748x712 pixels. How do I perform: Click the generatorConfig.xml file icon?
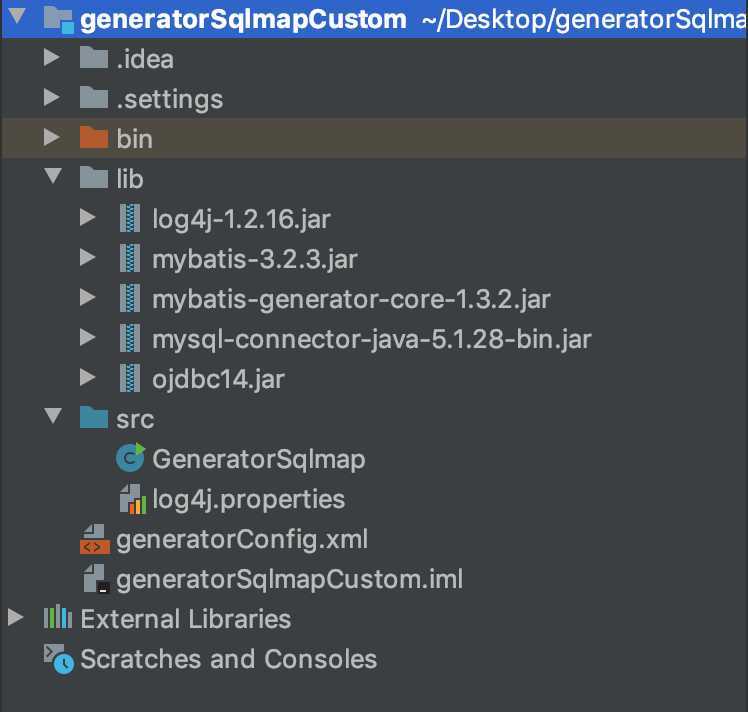click(x=94, y=539)
